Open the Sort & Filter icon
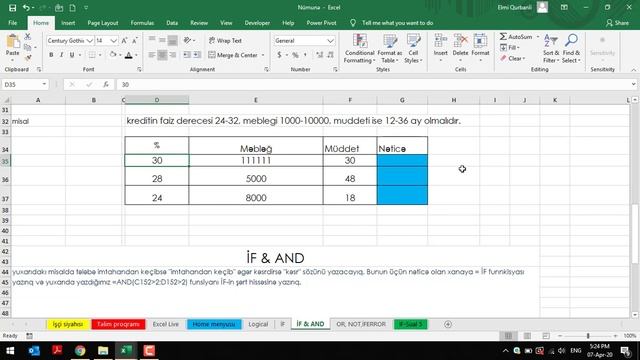The width and height of the screenshot is (640, 360). pyautogui.click(x=551, y=41)
